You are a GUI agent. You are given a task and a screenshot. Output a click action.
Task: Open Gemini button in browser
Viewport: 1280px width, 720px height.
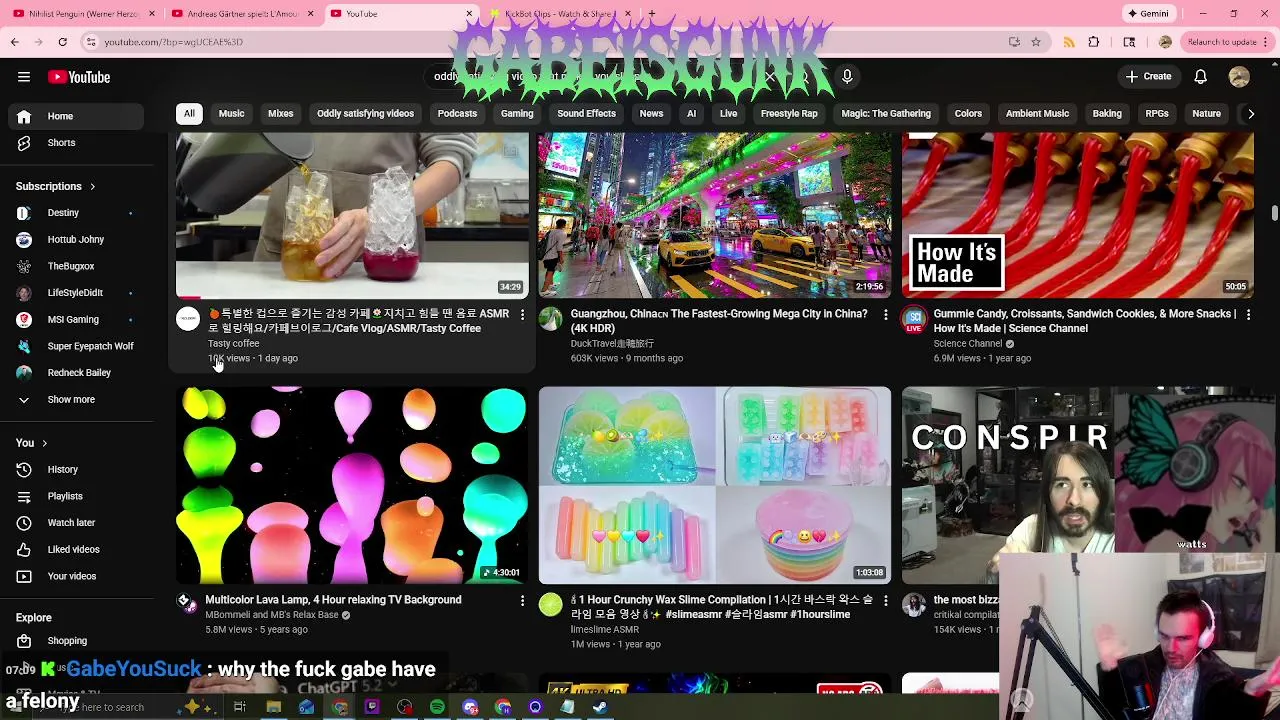pyautogui.click(x=1148, y=14)
